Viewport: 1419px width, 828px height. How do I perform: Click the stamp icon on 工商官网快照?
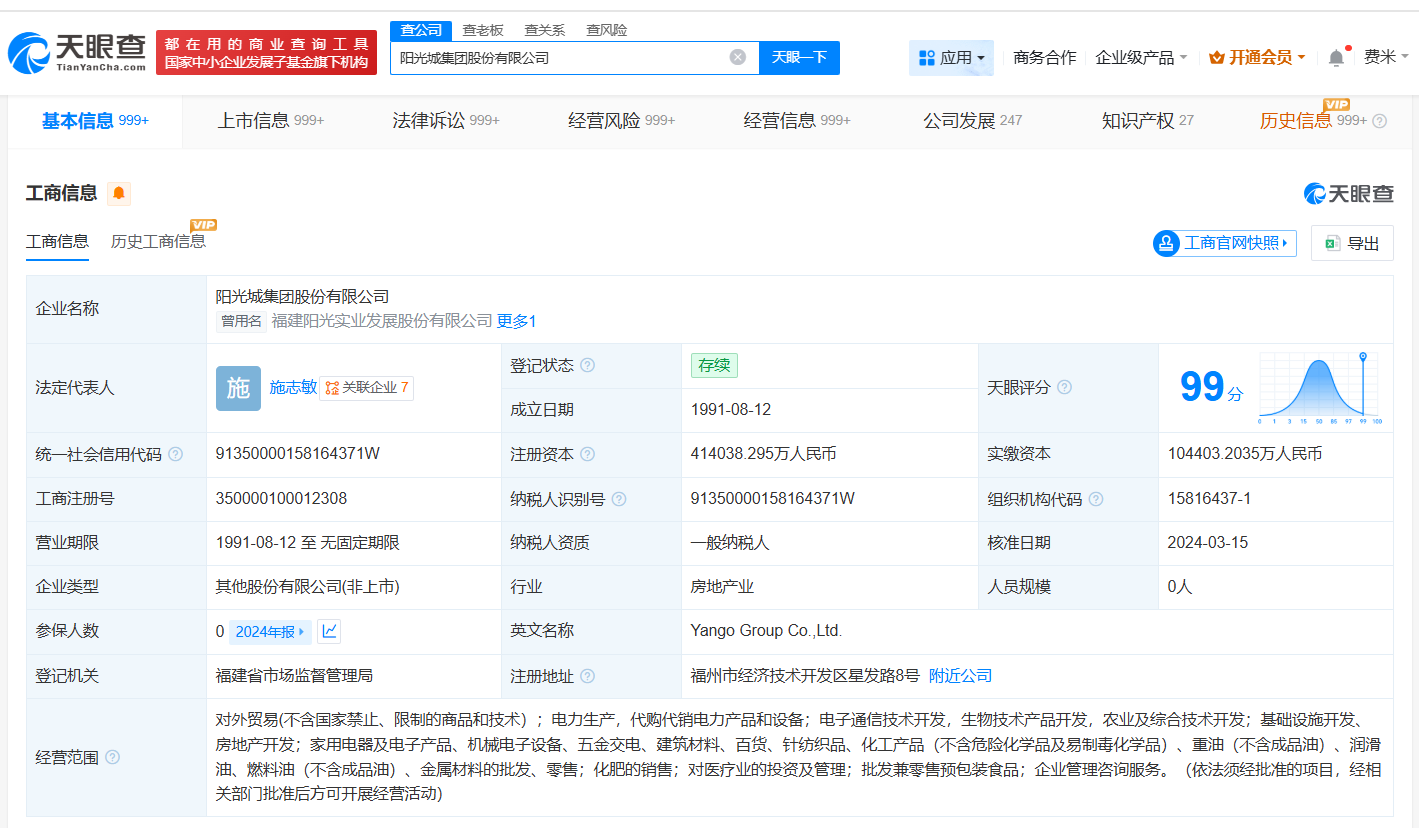tap(1165, 243)
